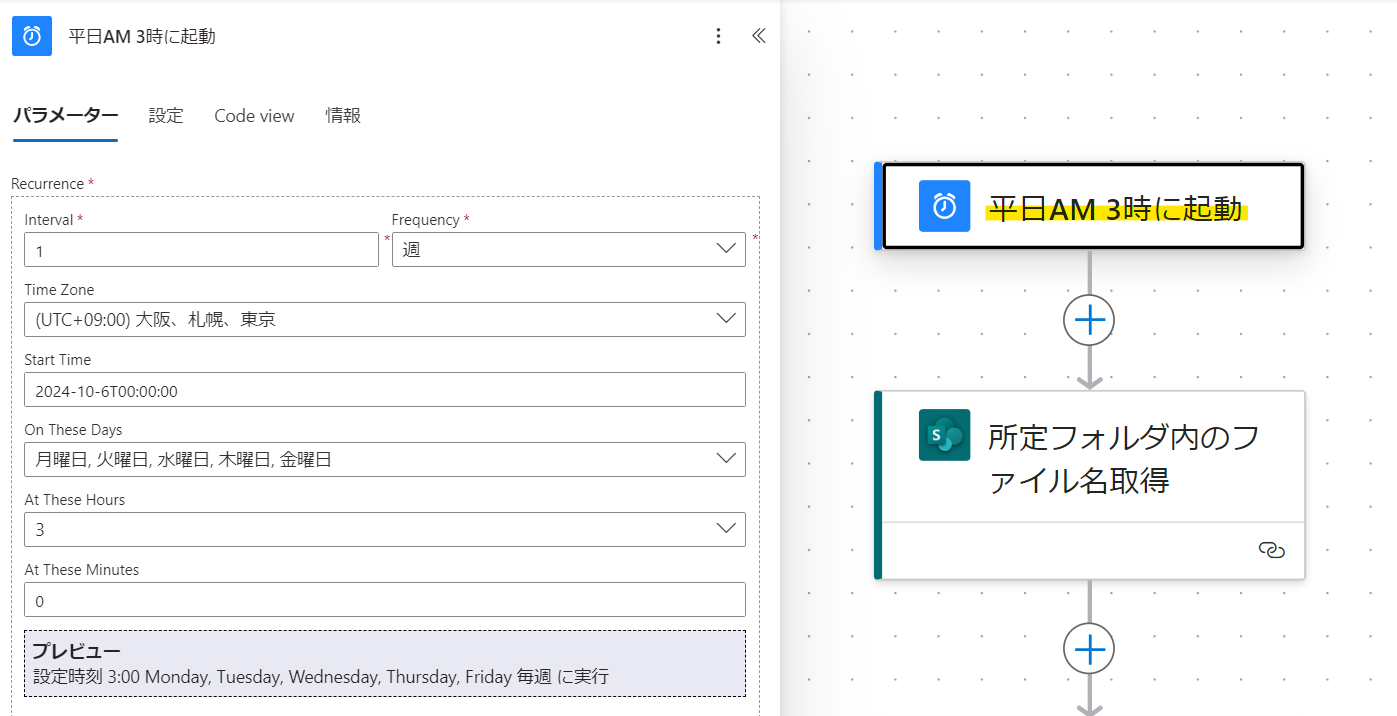Insert an action with the plus below the SharePoint card
1397x716 pixels.
point(1089,650)
